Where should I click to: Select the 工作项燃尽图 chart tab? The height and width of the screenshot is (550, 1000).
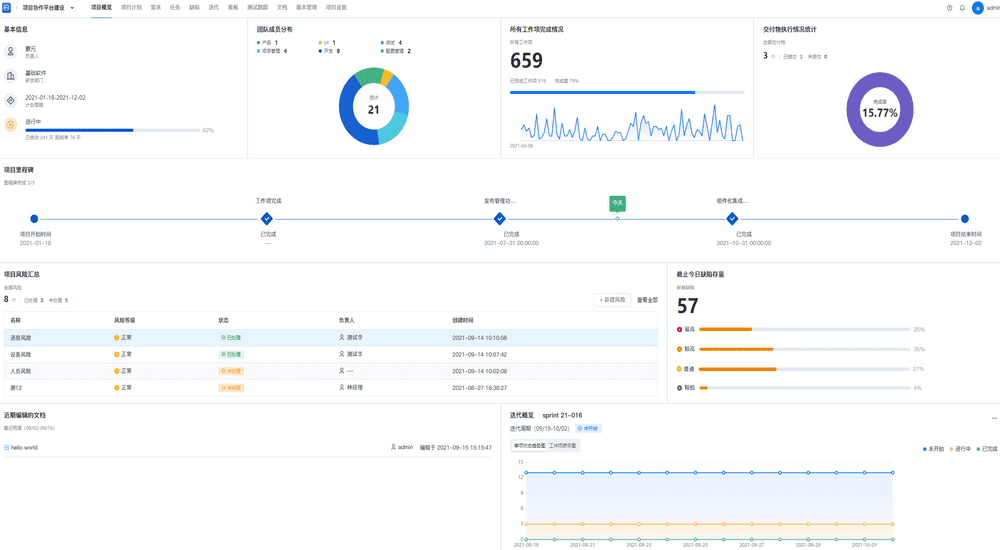[562, 446]
